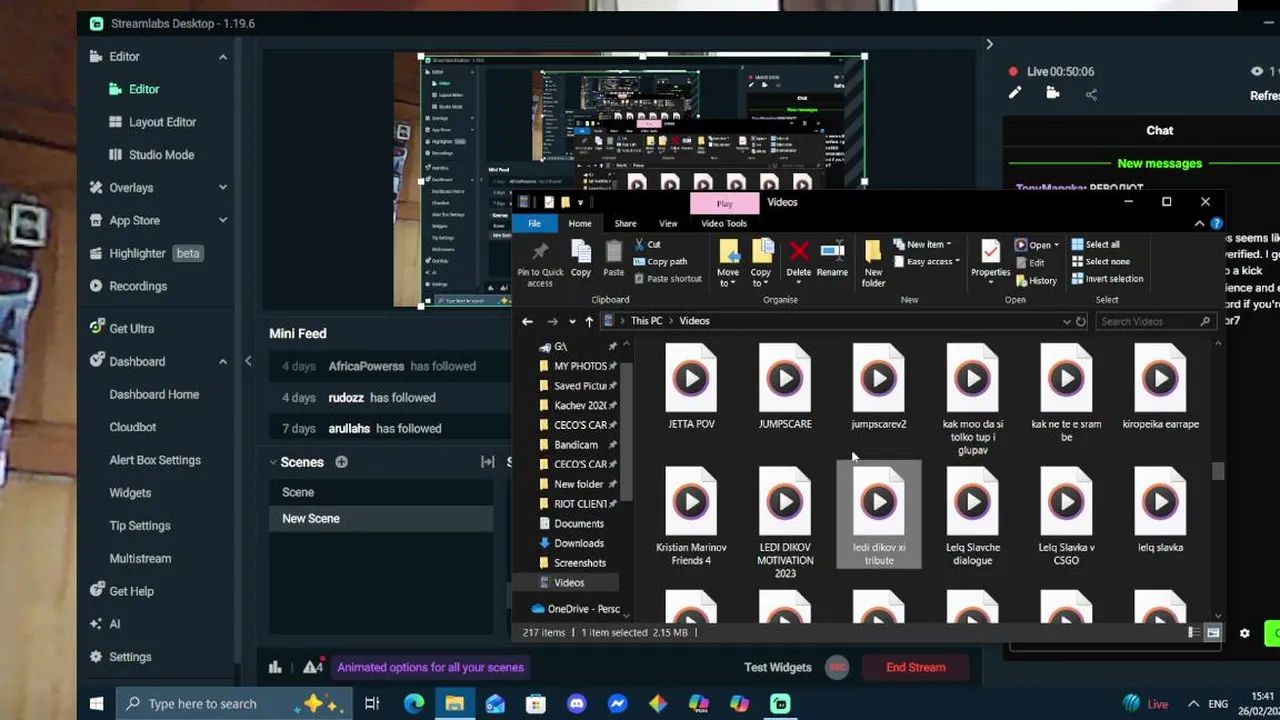Screen dimensions: 1280x720
Task: Click the edit stream info pencil icon
Action: click(x=1015, y=93)
